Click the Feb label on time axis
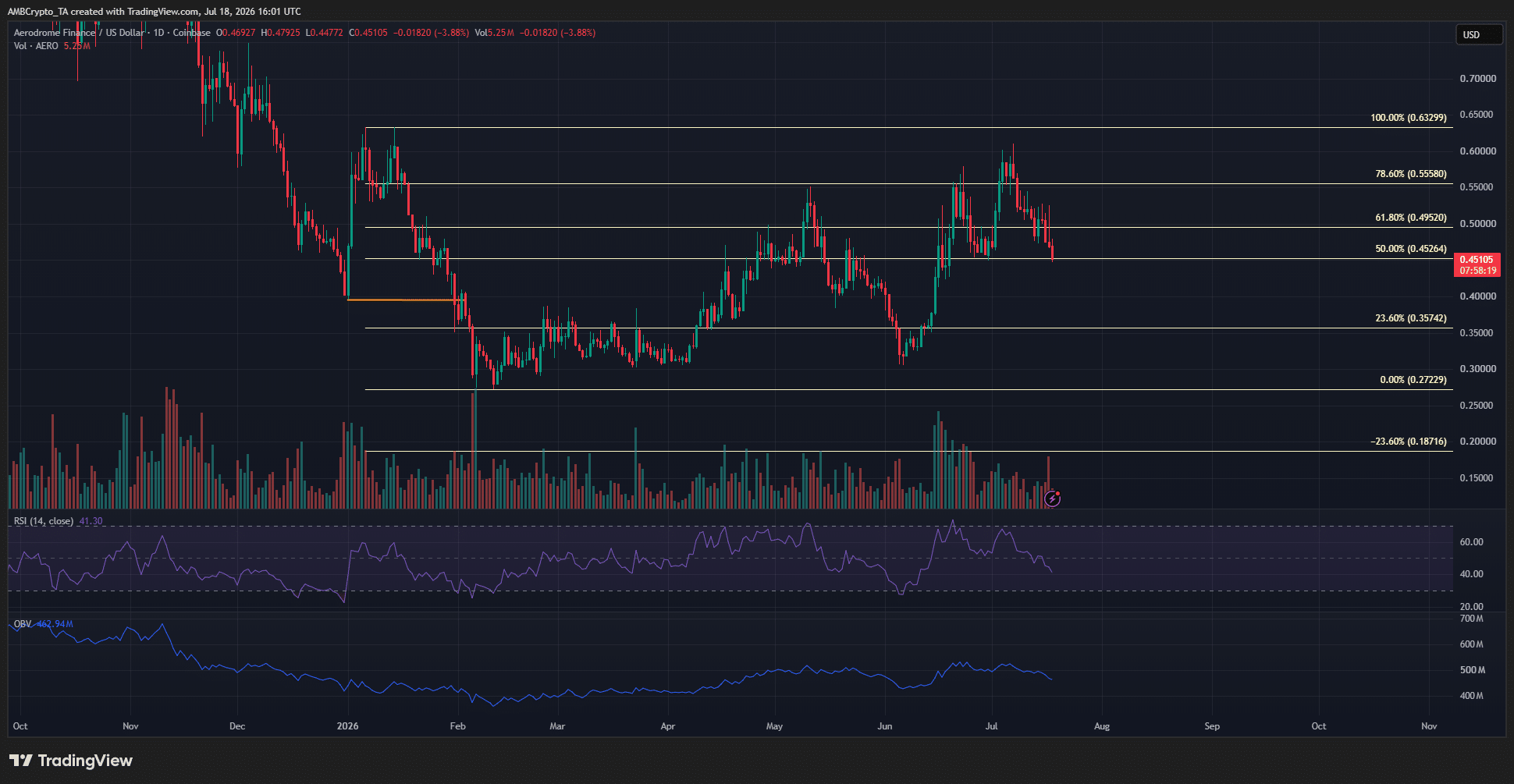Screen dimensions: 1514x784 tap(458, 726)
